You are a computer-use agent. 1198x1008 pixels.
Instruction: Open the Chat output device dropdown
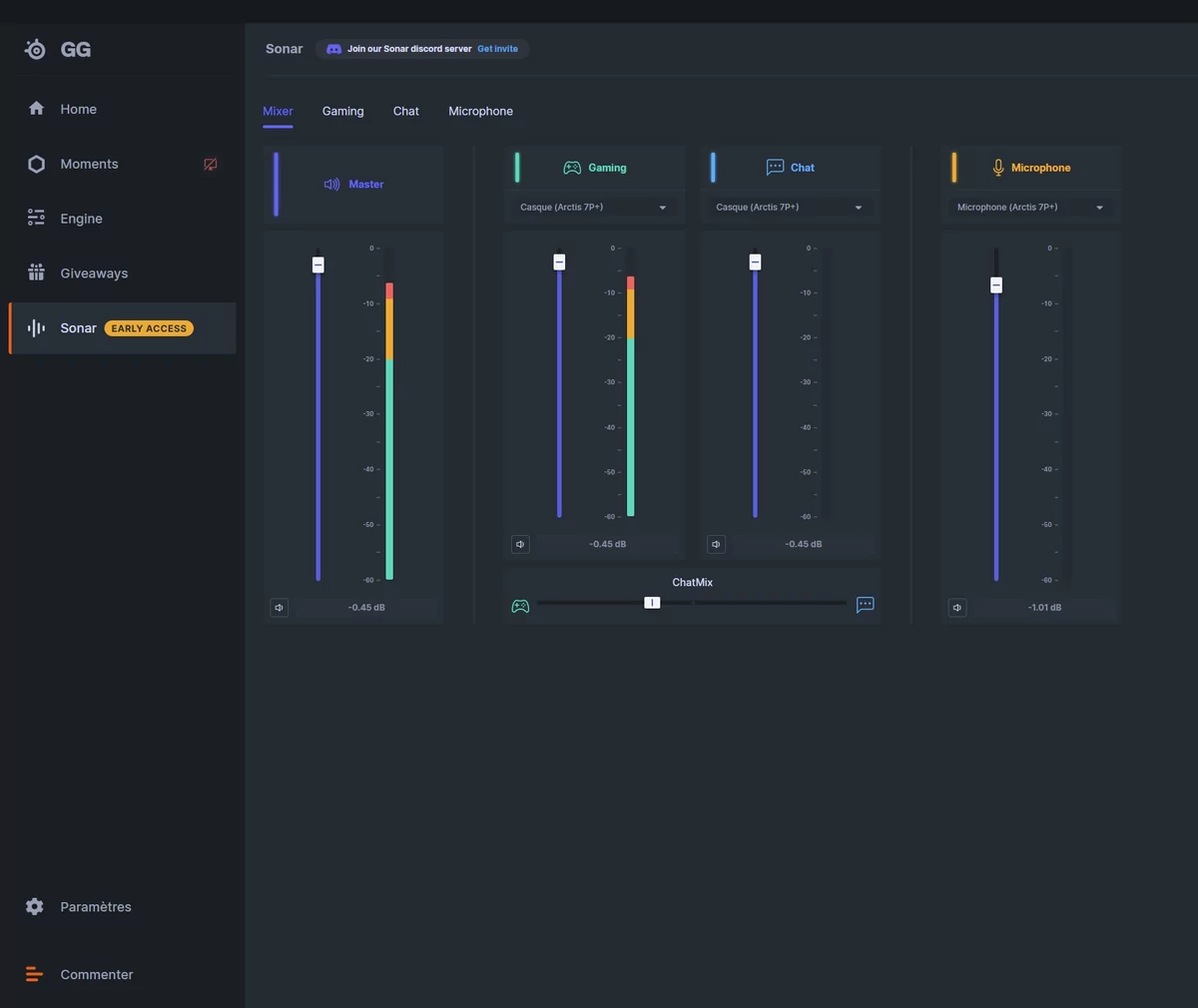tap(790, 208)
